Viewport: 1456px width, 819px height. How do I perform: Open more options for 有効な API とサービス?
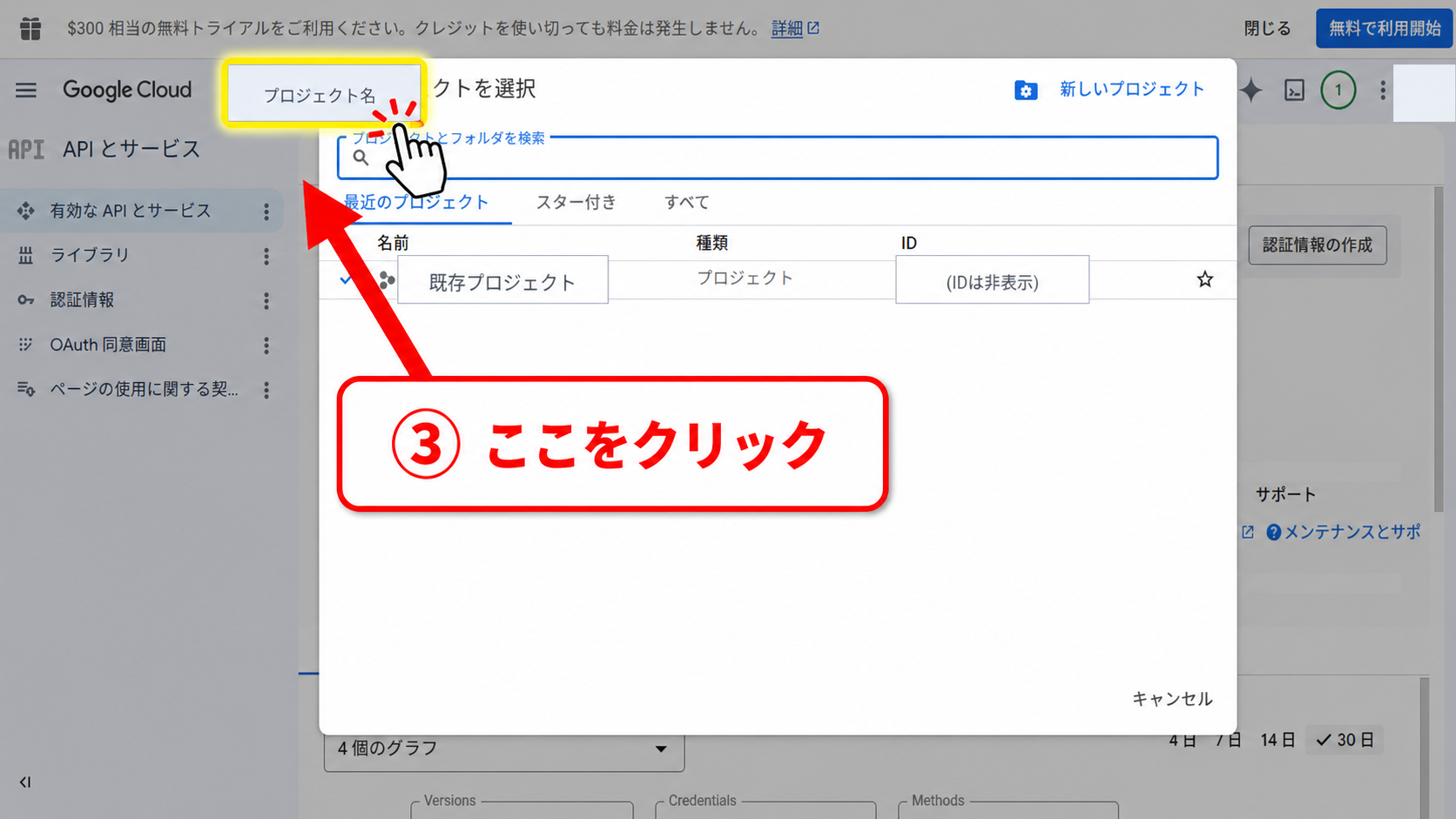tap(266, 211)
